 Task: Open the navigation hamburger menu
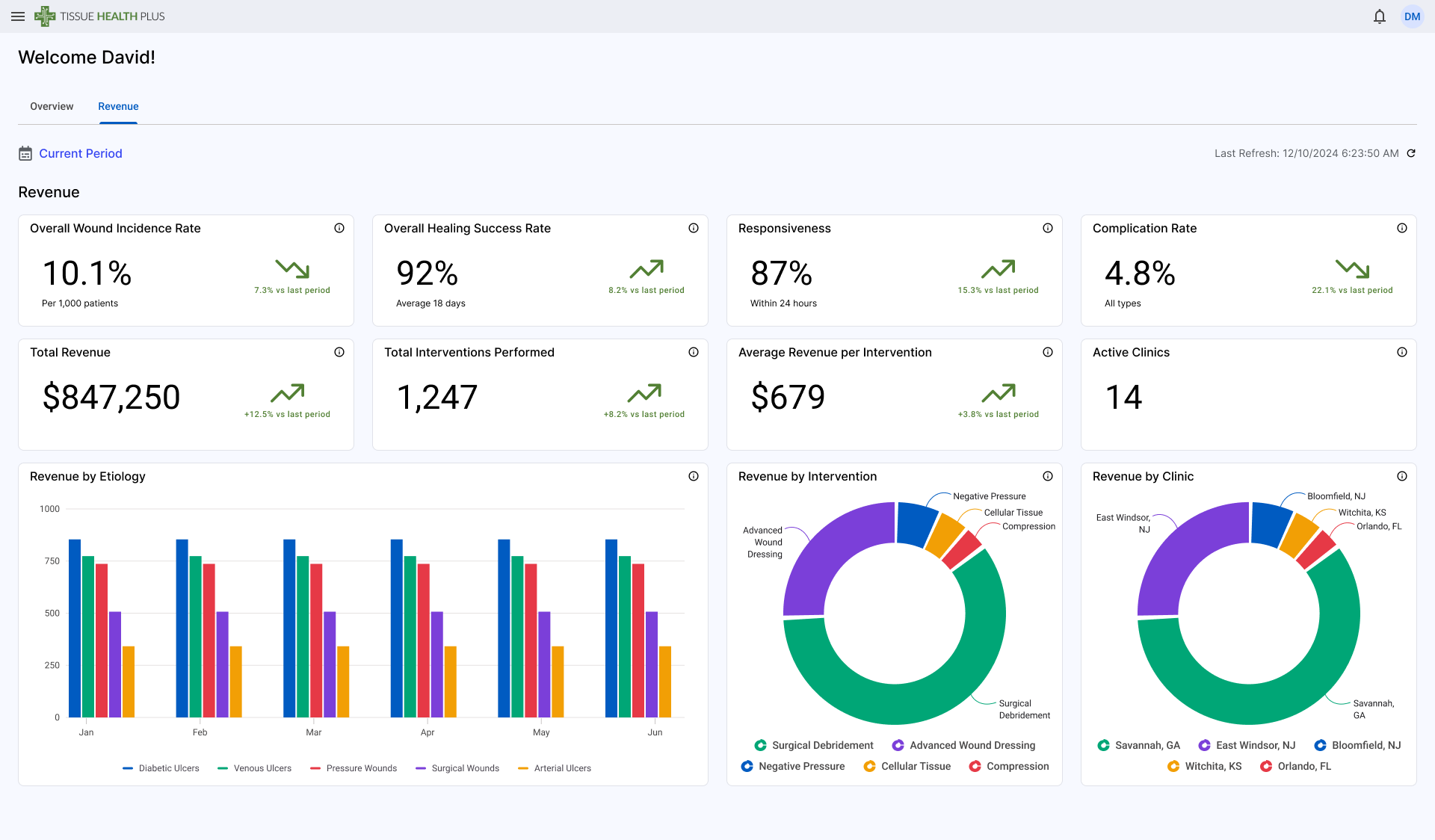click(x=18, y=16)
